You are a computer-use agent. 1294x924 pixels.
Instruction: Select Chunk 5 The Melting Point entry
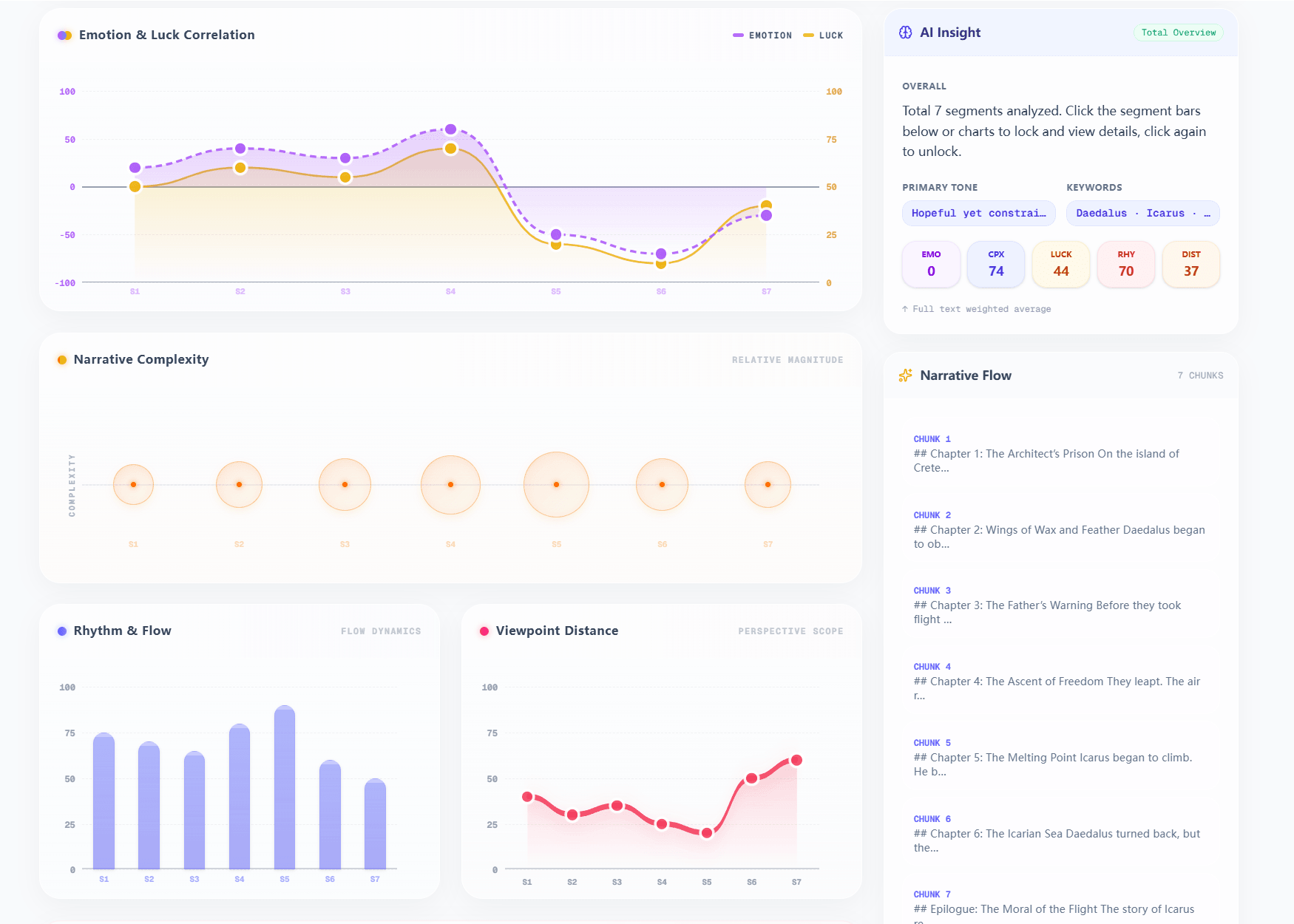[1060, 757]
